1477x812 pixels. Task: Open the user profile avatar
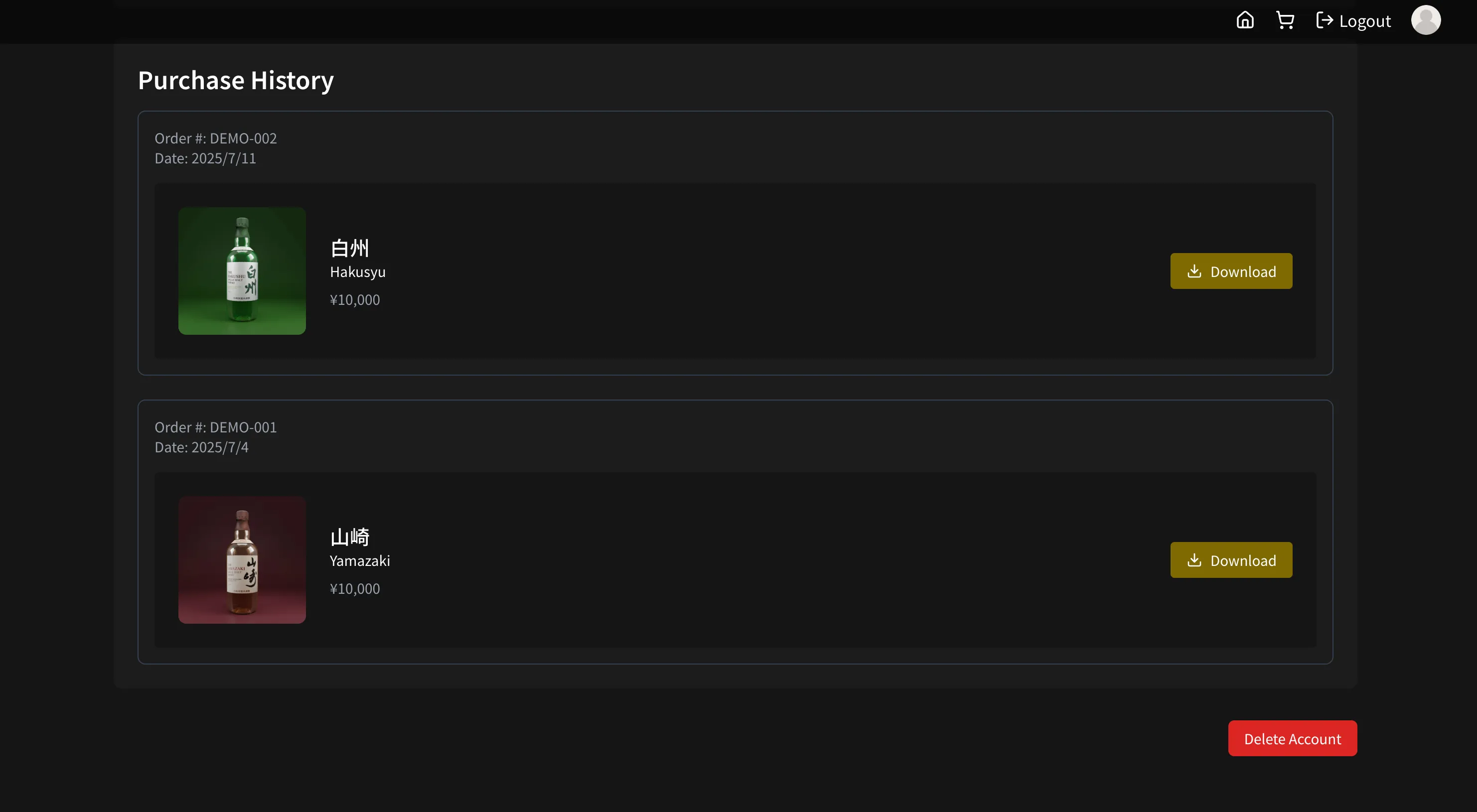(1425, 20)
